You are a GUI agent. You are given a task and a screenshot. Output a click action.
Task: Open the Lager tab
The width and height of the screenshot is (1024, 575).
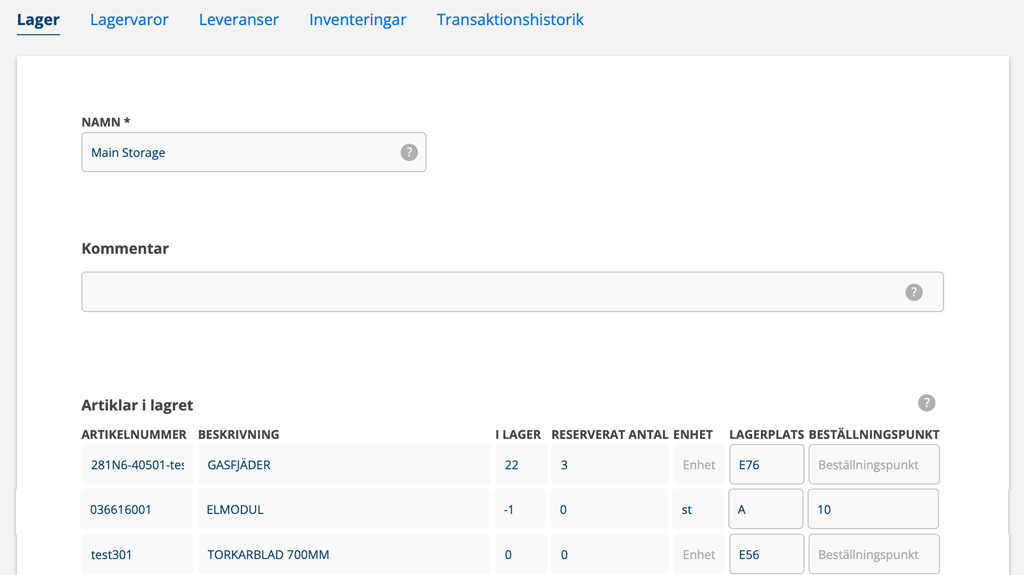[38, 19]
